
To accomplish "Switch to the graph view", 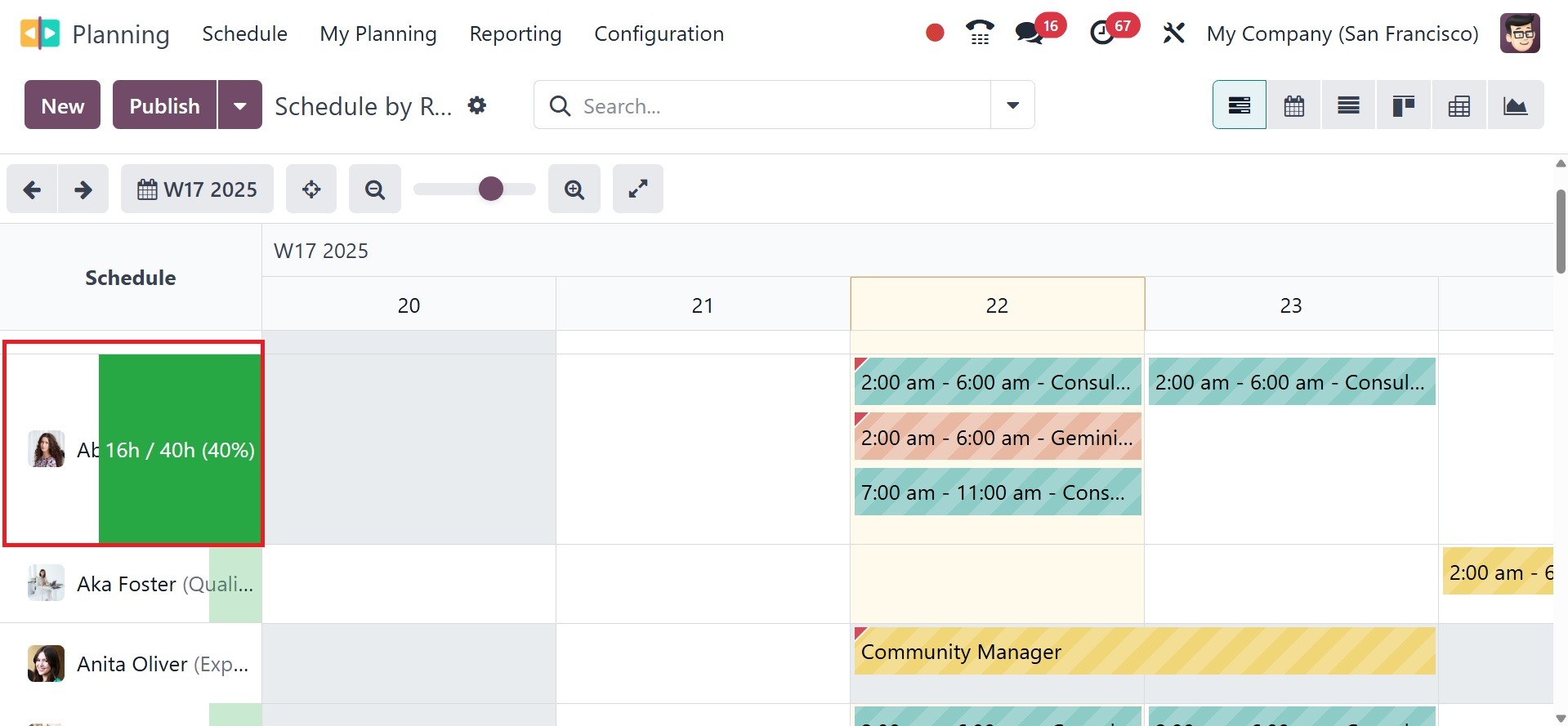I will [1515, 105].
